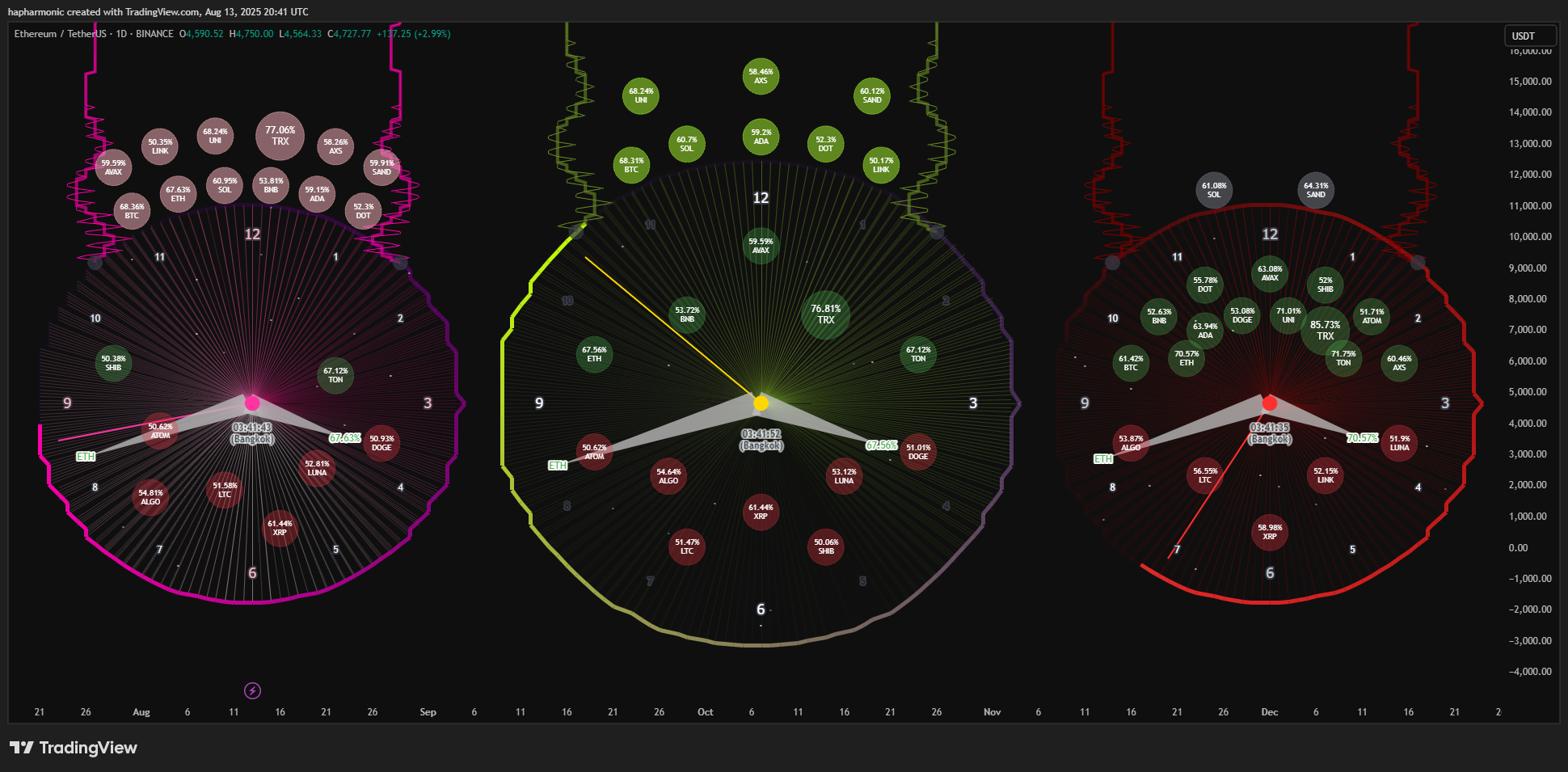Click the 63.94% ADA bubble
Screen dimensions: 1568x772
[1205, 331]
